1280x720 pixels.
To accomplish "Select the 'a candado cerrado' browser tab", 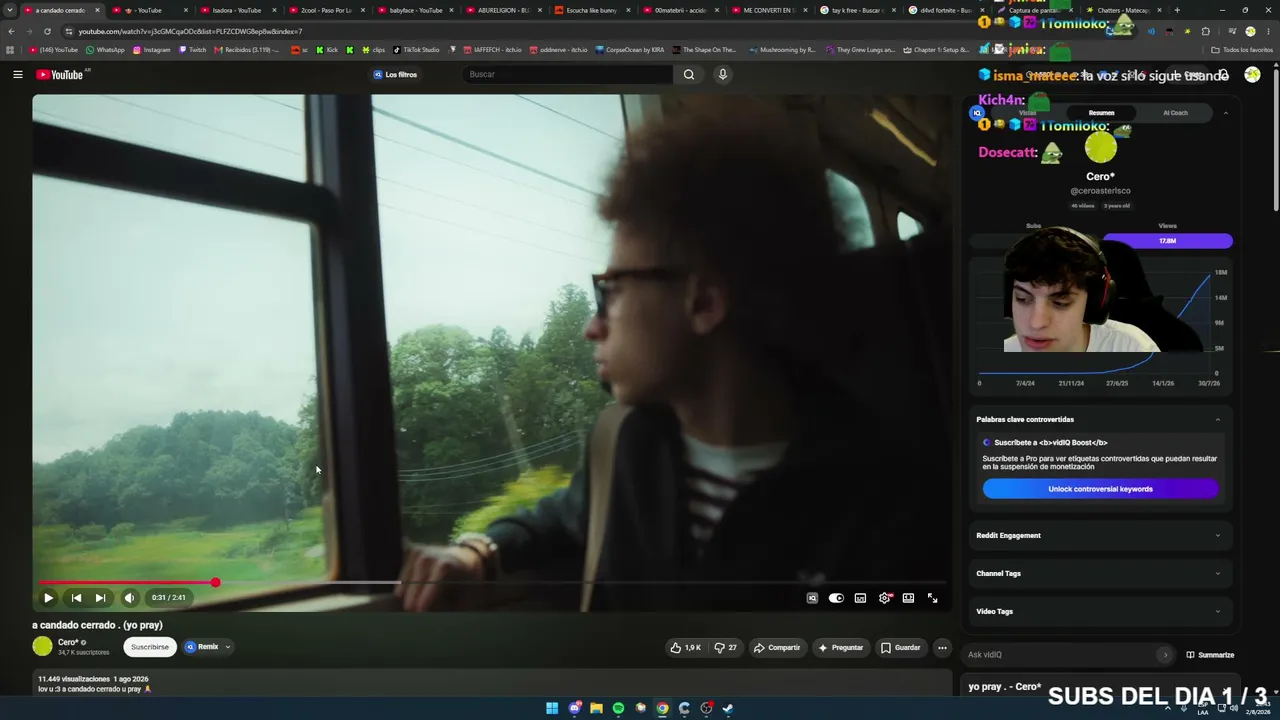I will (61, 10).
